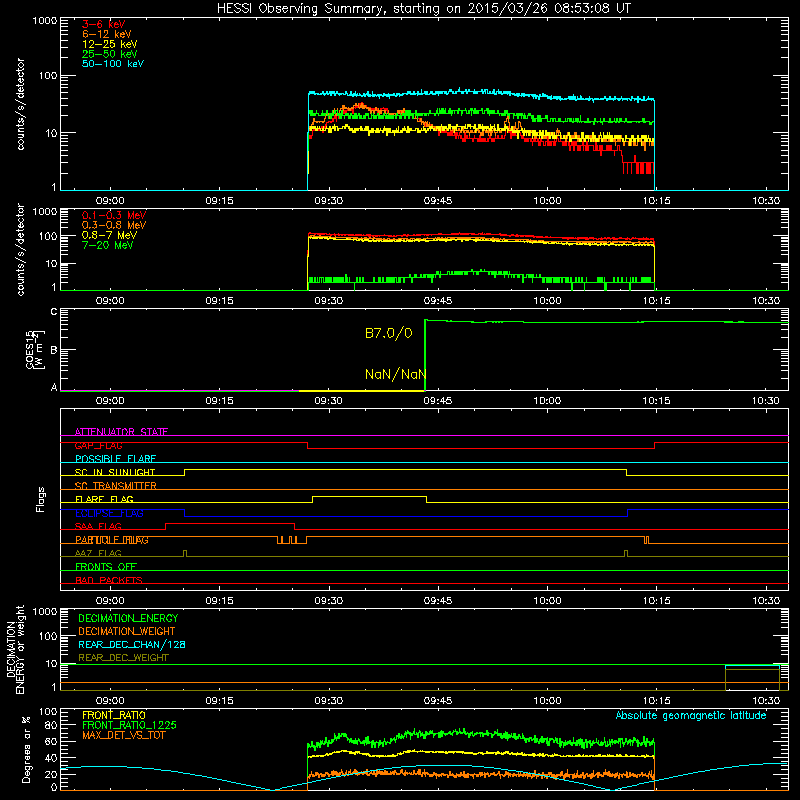
Task: Click the "B7.0/0" flare class annotation
Action: click(x=388, y=333)
